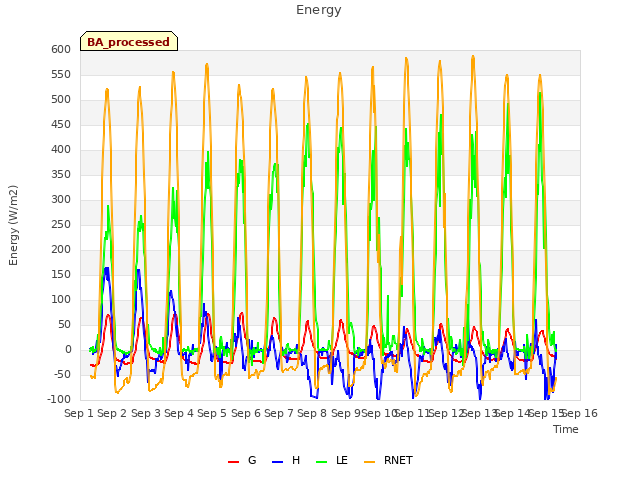
Task: Click the y-axis tick value 300
Action: [61, 200]
